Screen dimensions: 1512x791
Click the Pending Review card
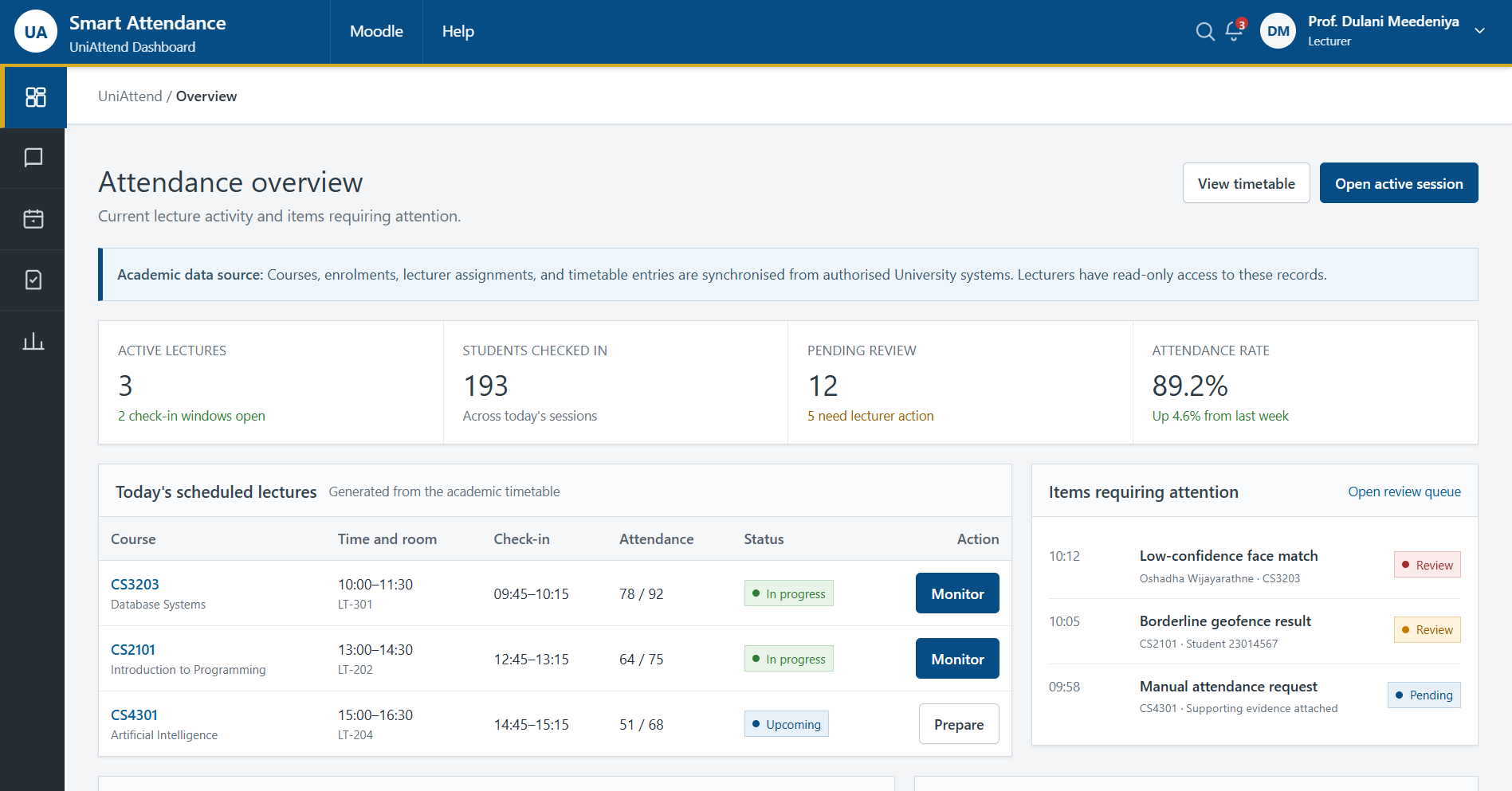coord(960,382)
